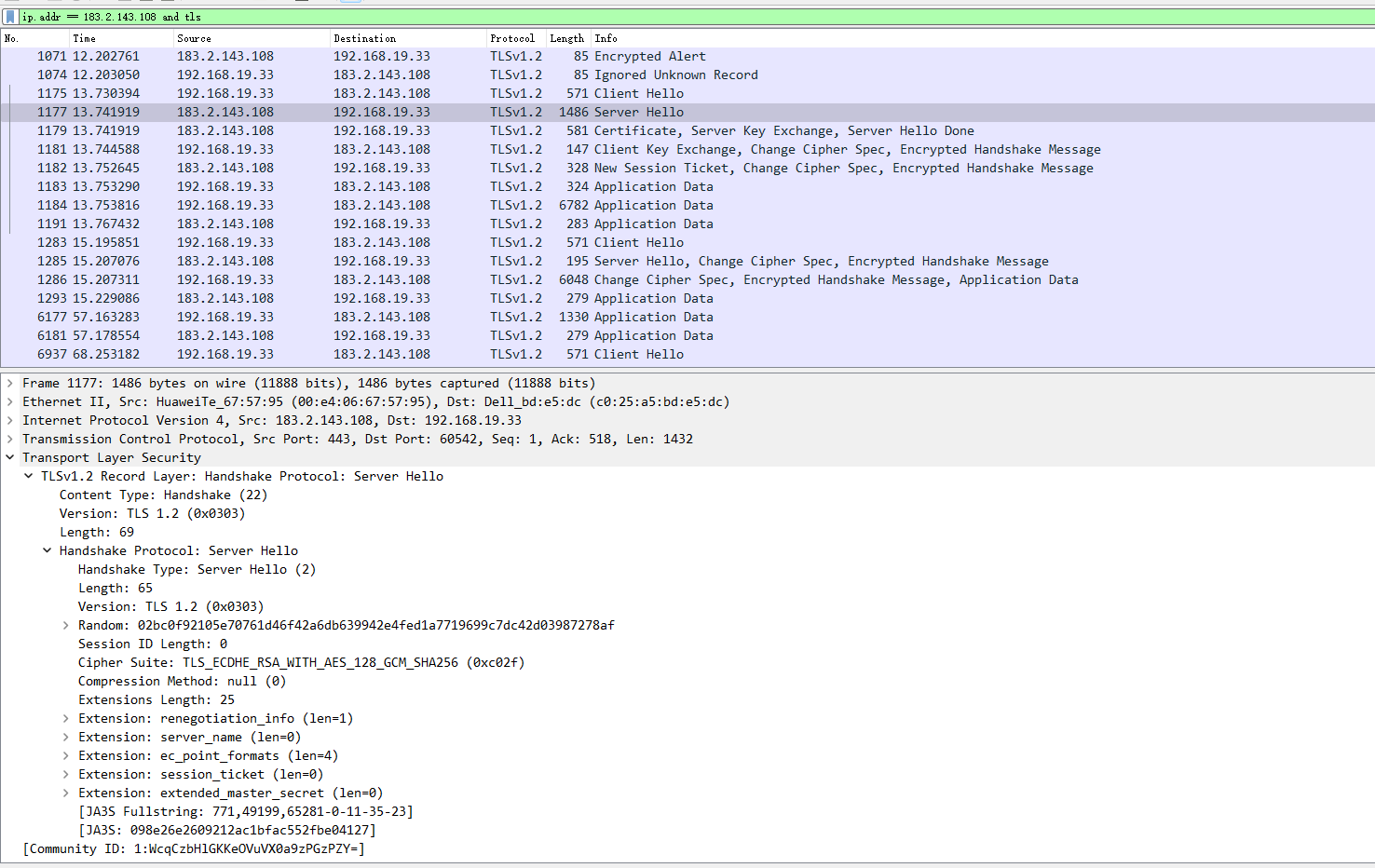The height and width of the screenshot is (868, 1375).
Task: Sort packets by the No. column
Action: (x=34, y=38)
